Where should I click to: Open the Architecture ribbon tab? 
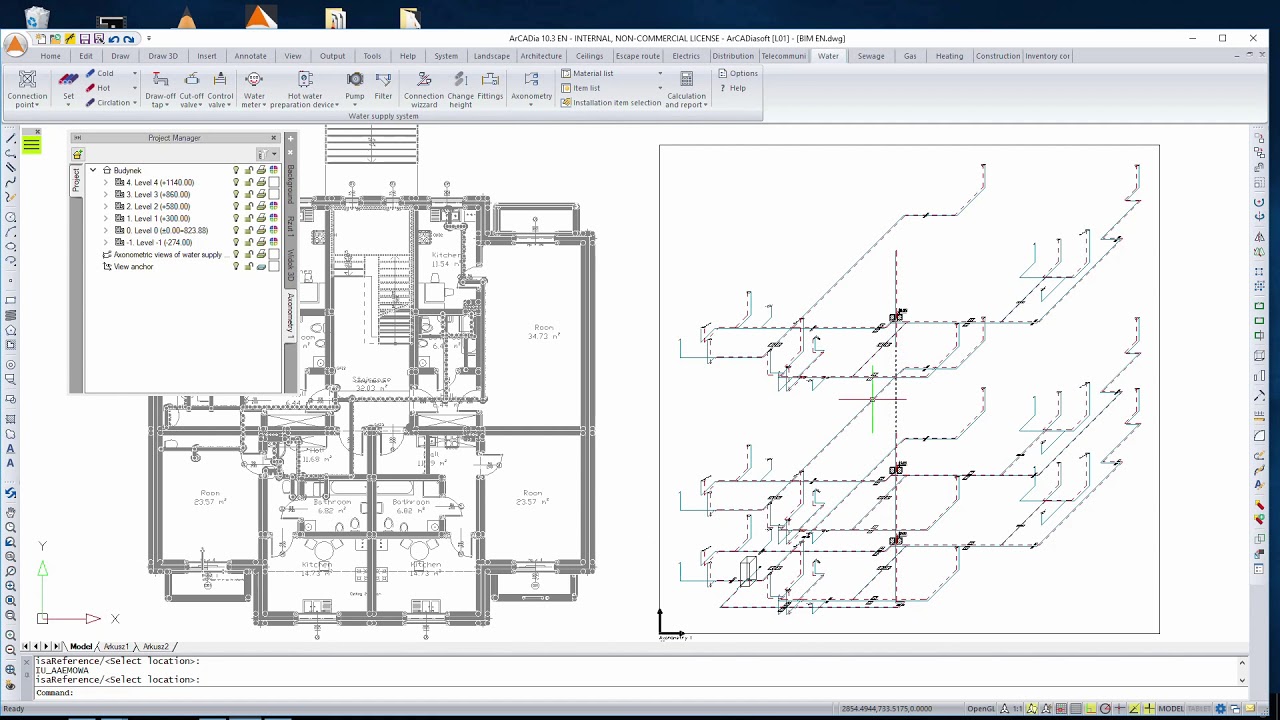[x=541, y=56]
